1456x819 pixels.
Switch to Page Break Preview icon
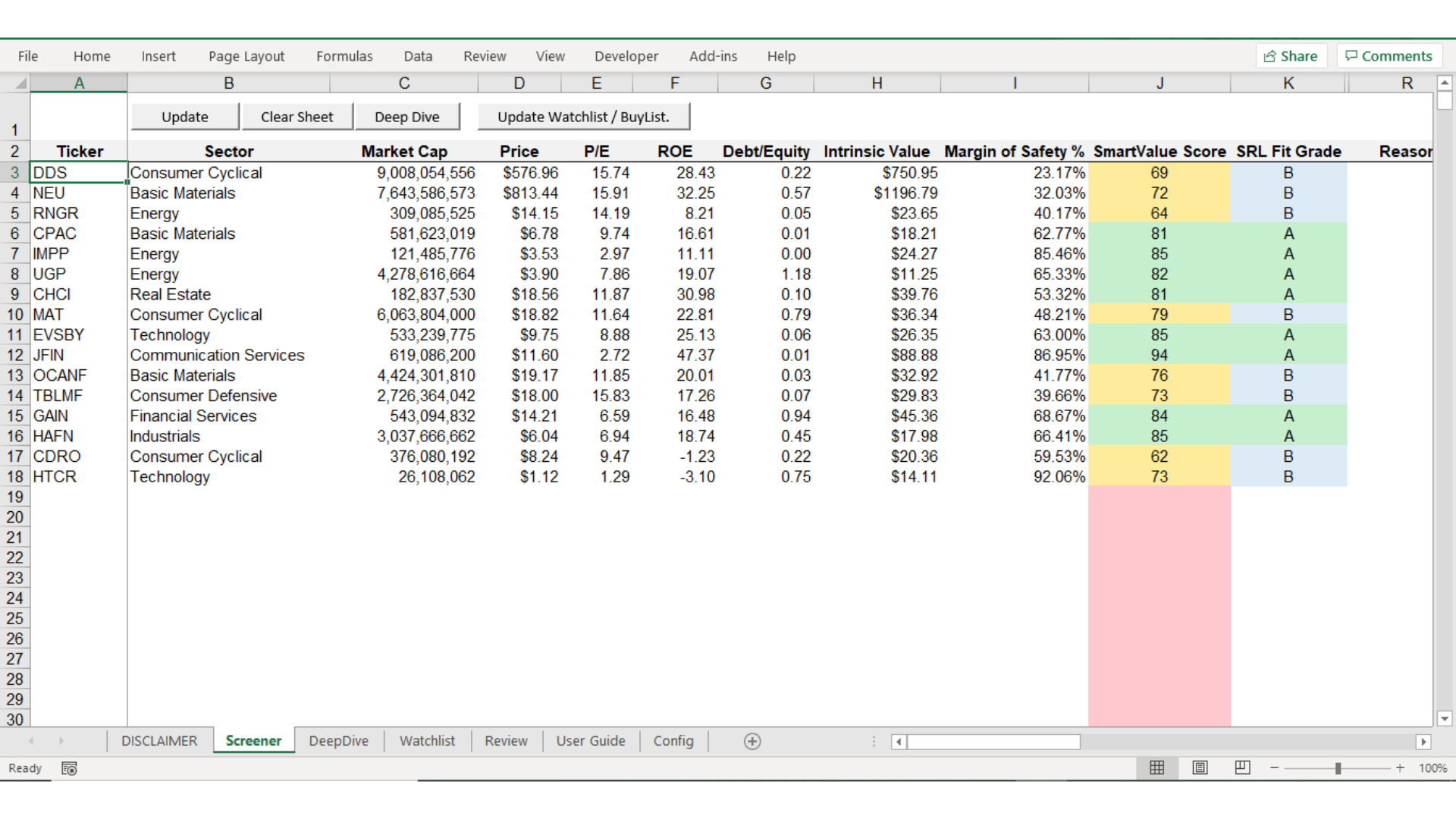click(1242, 767)
